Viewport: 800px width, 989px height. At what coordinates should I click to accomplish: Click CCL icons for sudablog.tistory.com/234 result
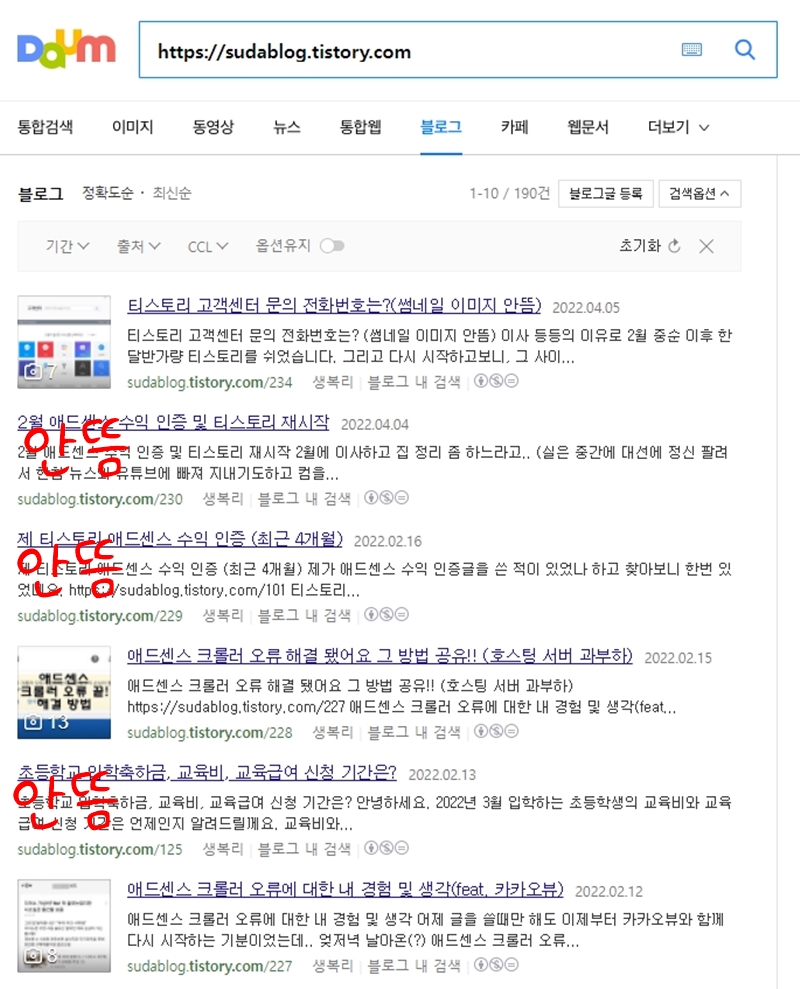click(496, 381)
